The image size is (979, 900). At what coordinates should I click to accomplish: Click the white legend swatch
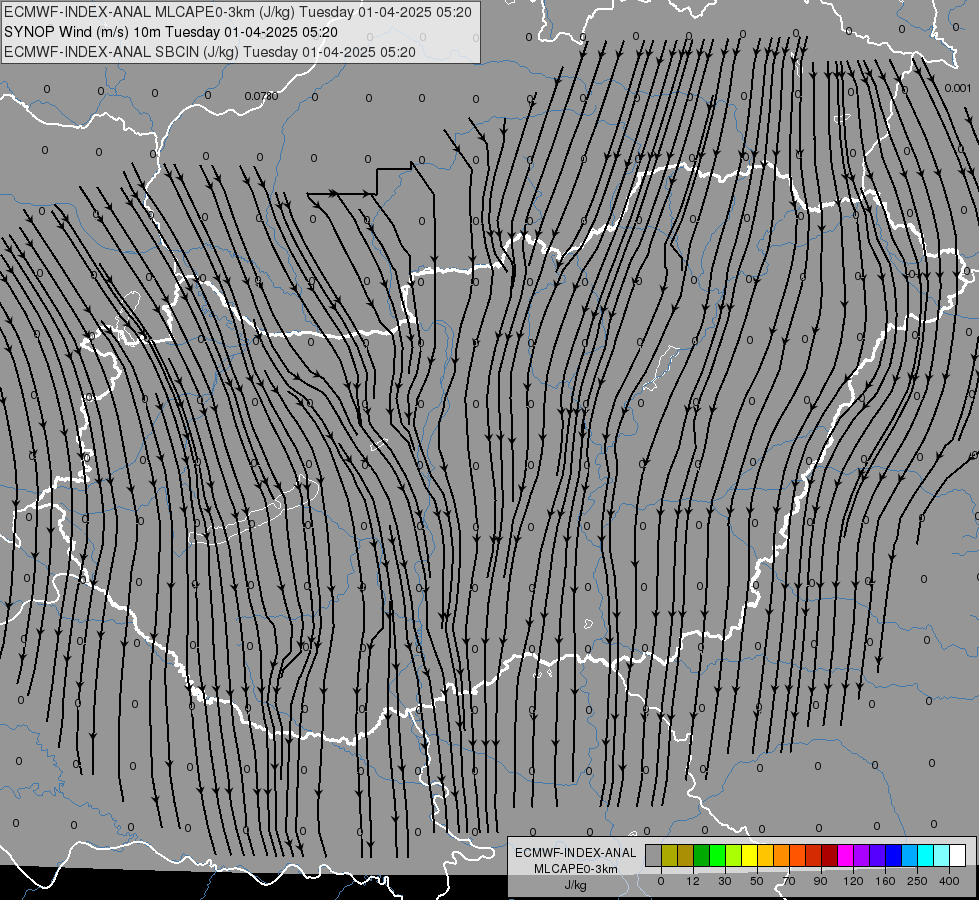coord(957,855)
